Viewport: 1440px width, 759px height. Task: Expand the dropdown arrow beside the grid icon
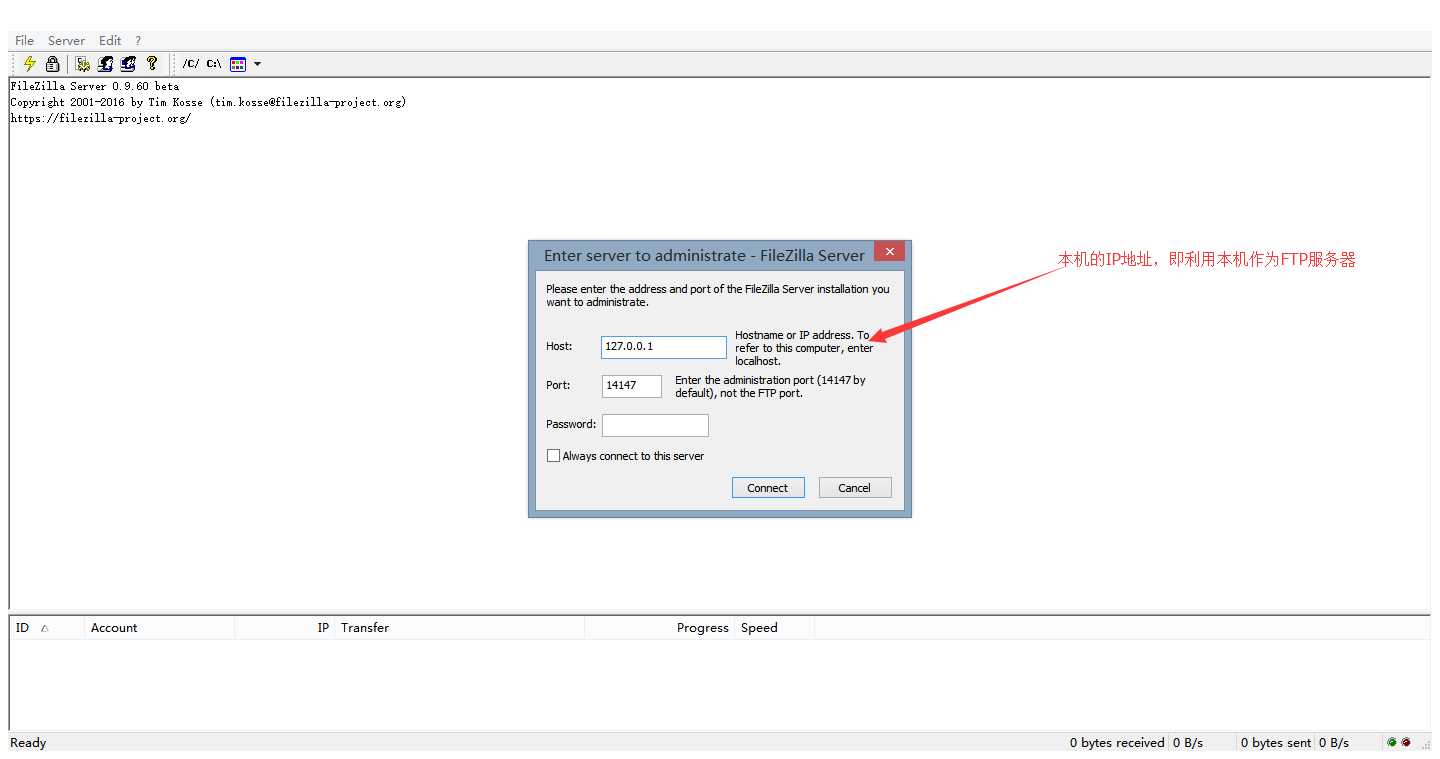point(257,64)
